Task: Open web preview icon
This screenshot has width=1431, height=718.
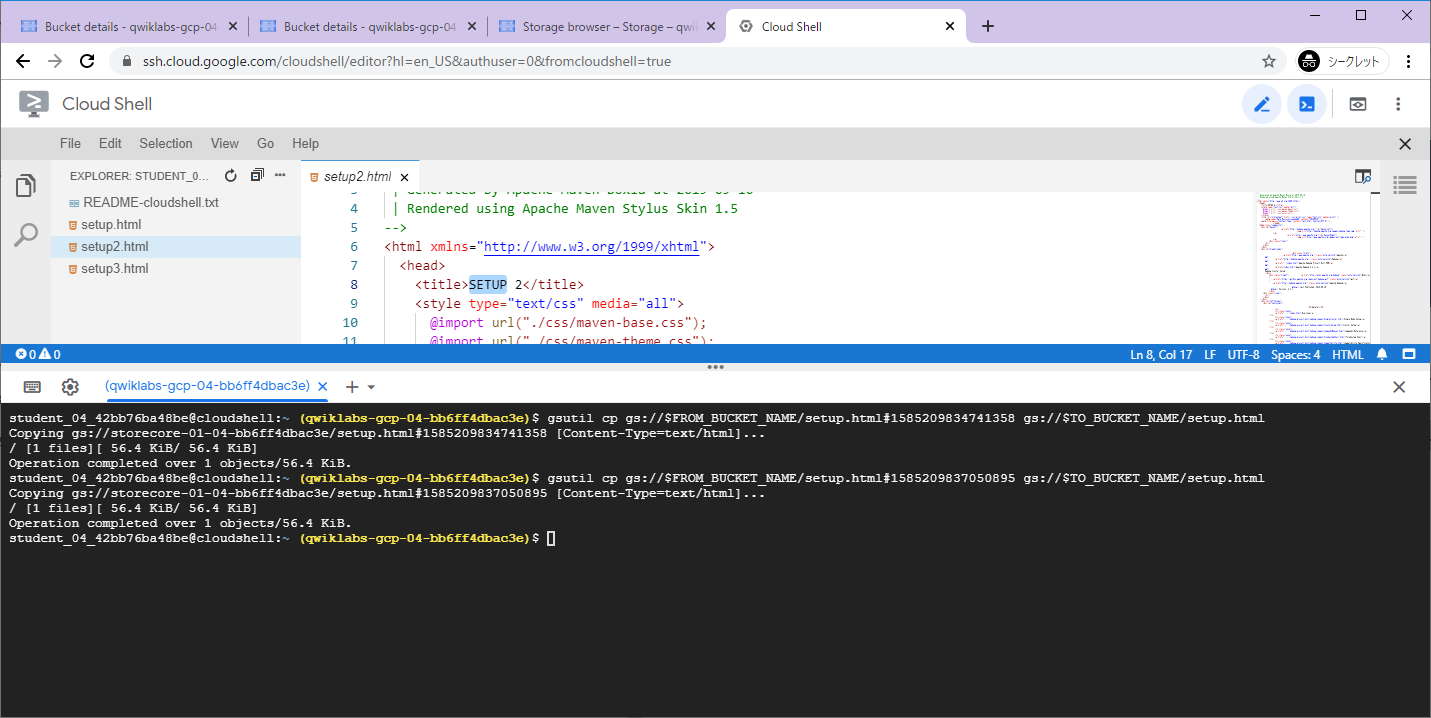Action: coord(1357,104)
